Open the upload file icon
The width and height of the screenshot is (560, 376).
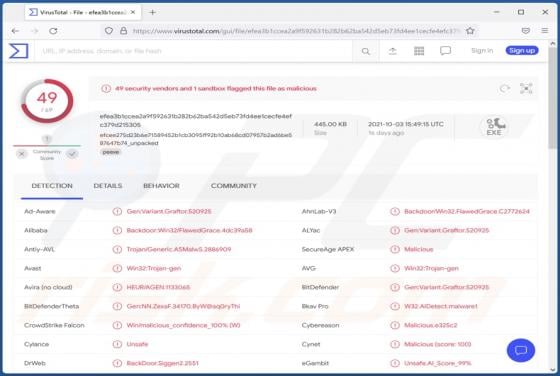point(392,51)
